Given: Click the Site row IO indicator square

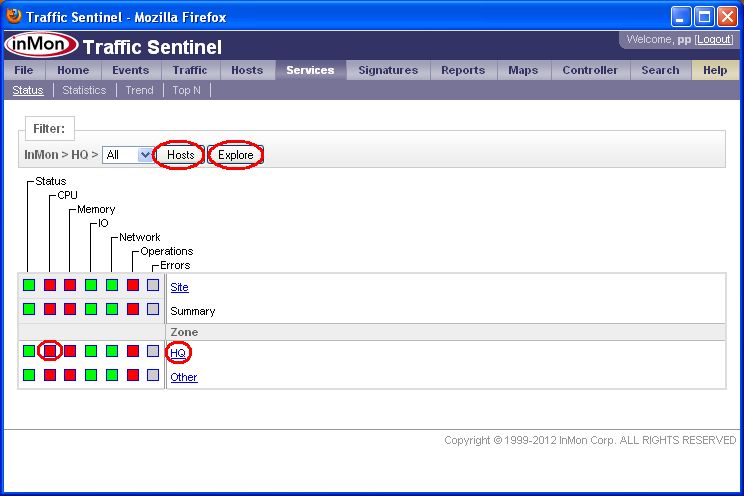Looking at the screenshot, I should pyautogui.click(x=91, y=285).
